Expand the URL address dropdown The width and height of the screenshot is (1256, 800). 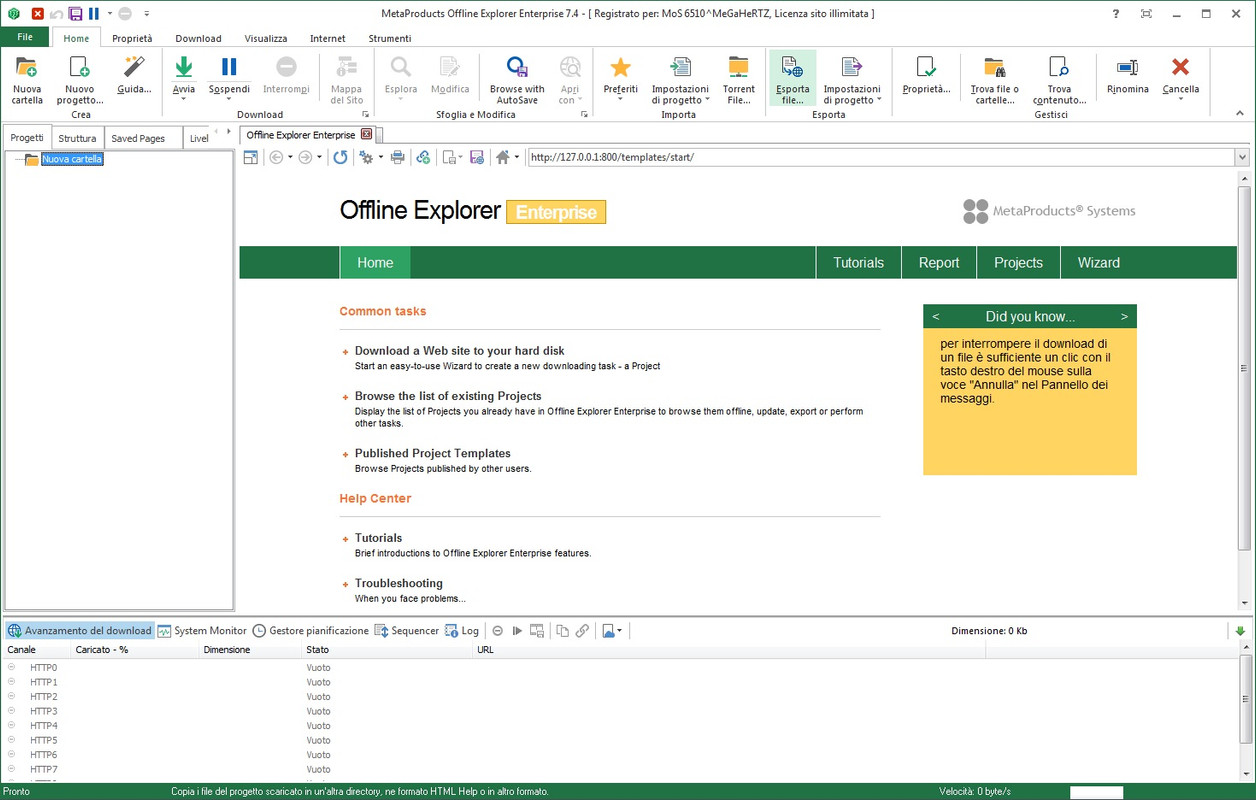[x=1242, y=157]
